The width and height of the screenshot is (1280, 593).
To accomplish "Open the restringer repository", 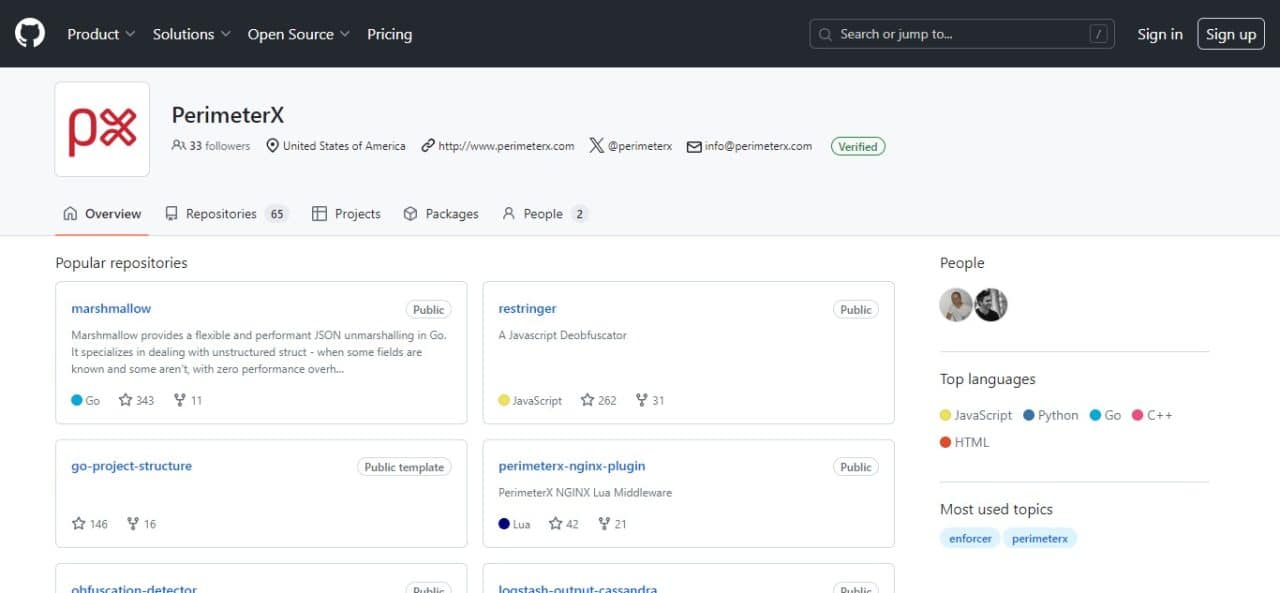I will click(x=527, y=309).
